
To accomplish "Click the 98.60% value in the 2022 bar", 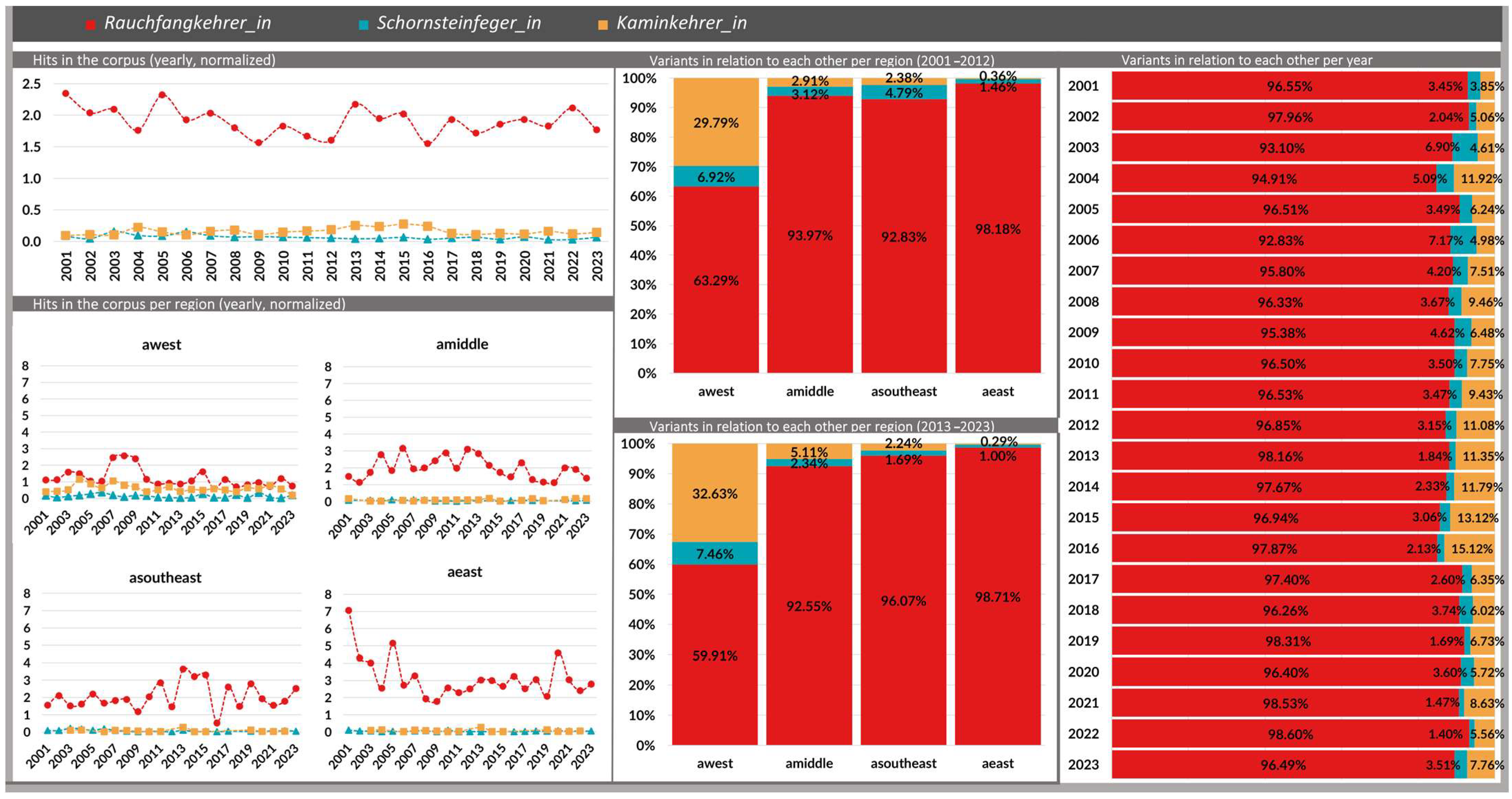I will coord(1290,735).
